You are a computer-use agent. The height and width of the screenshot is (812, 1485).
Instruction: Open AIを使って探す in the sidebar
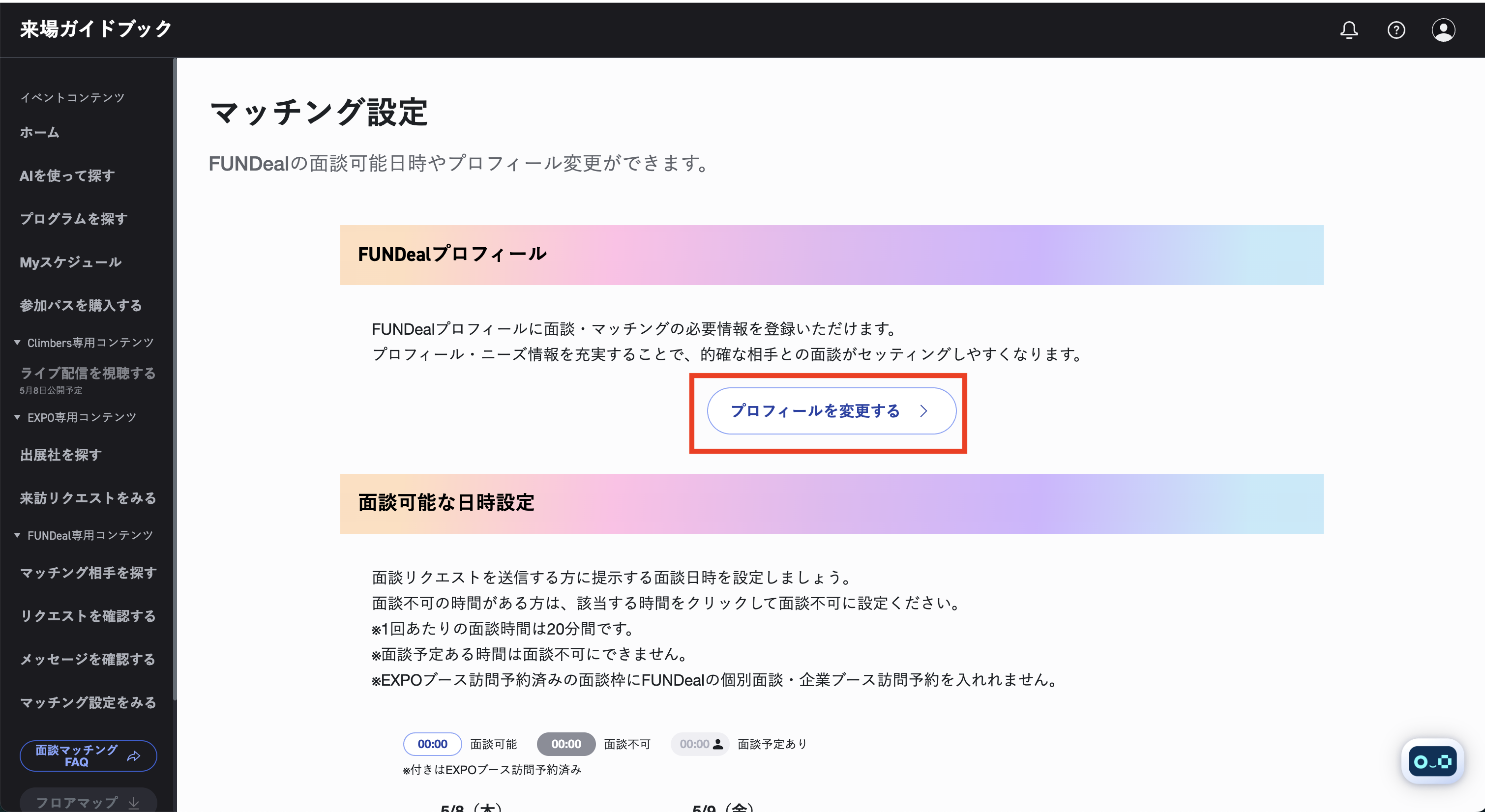[x=67, y=176]
